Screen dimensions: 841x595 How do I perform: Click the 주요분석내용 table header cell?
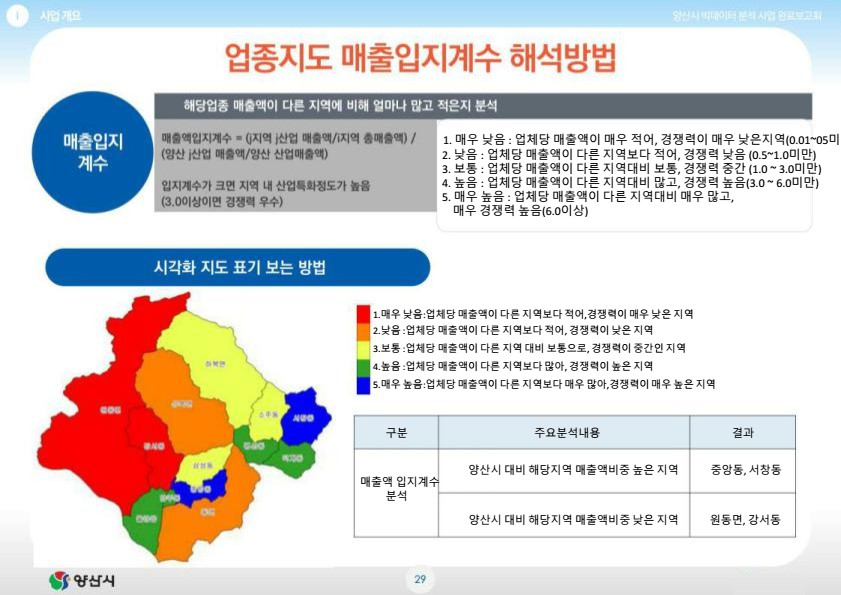tap(564, 432)
